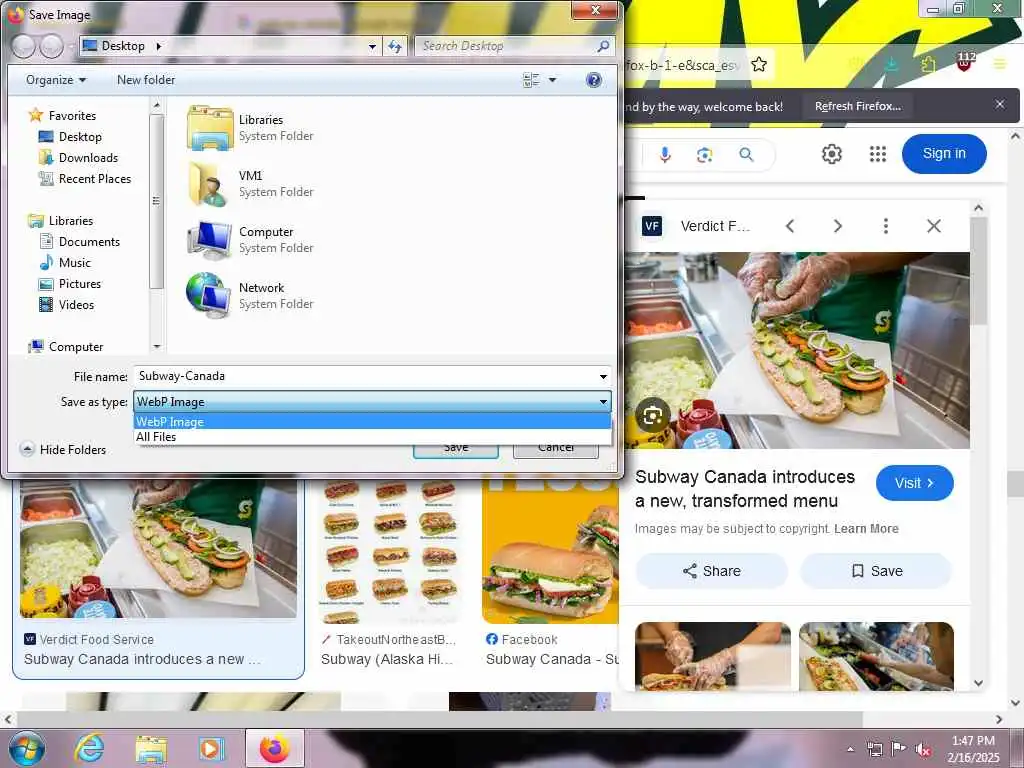Open the Firefox hamburger menu
Screen dimensions: 1024x768
999,64
